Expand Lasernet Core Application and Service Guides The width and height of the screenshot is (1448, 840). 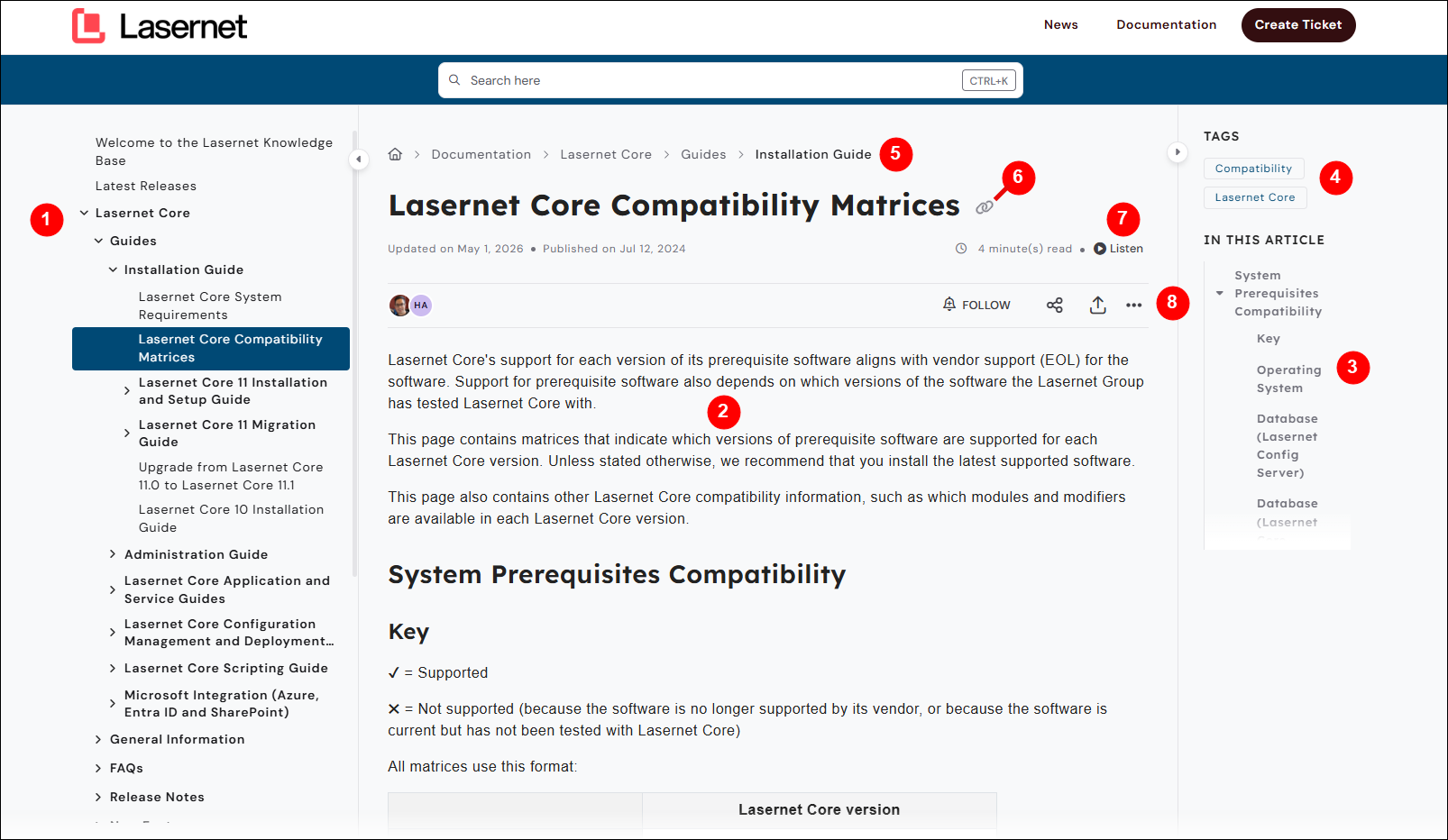[x=113, y=590]
